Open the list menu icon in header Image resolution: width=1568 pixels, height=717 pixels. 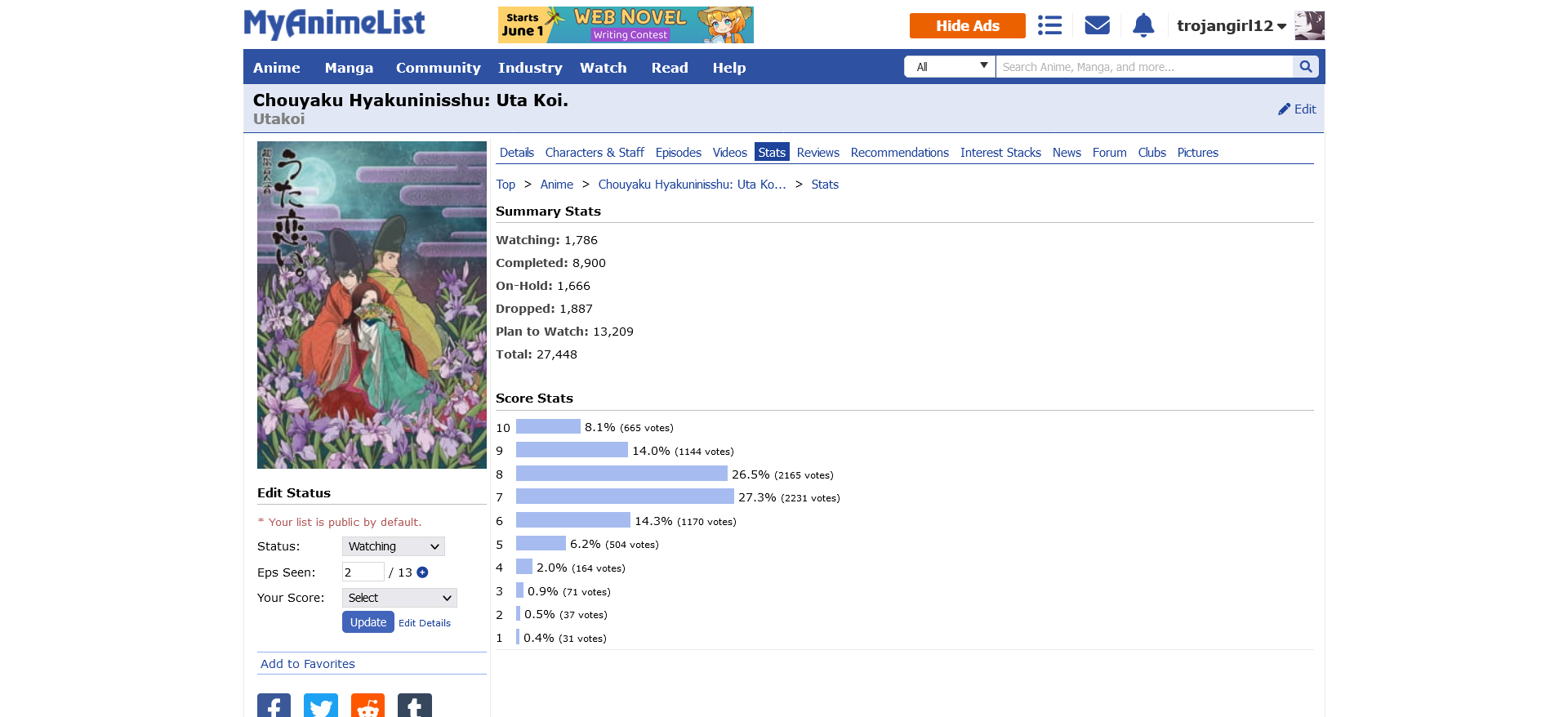[x=1049, y=25]
